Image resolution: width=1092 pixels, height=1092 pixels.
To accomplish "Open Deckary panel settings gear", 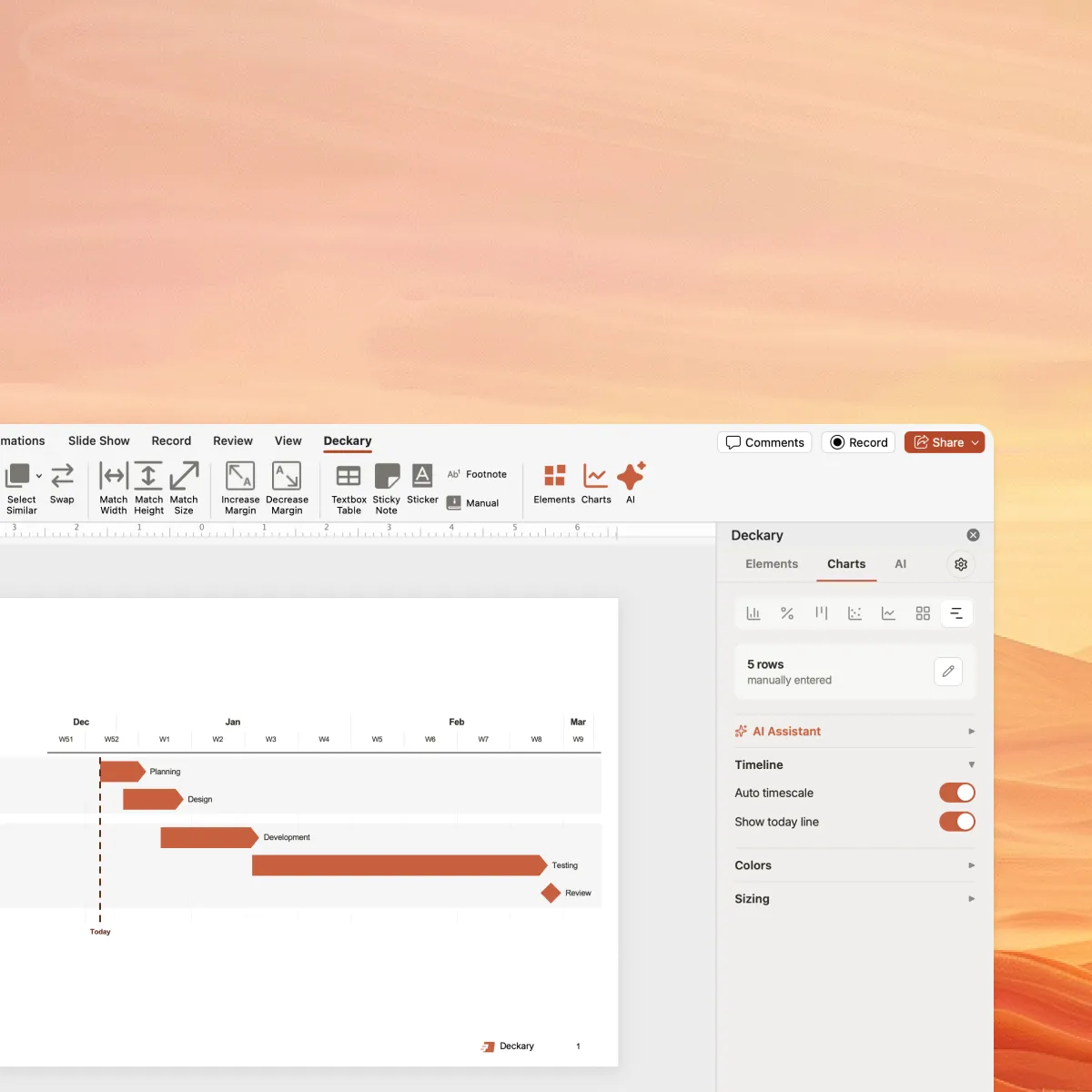I will 960,564.
